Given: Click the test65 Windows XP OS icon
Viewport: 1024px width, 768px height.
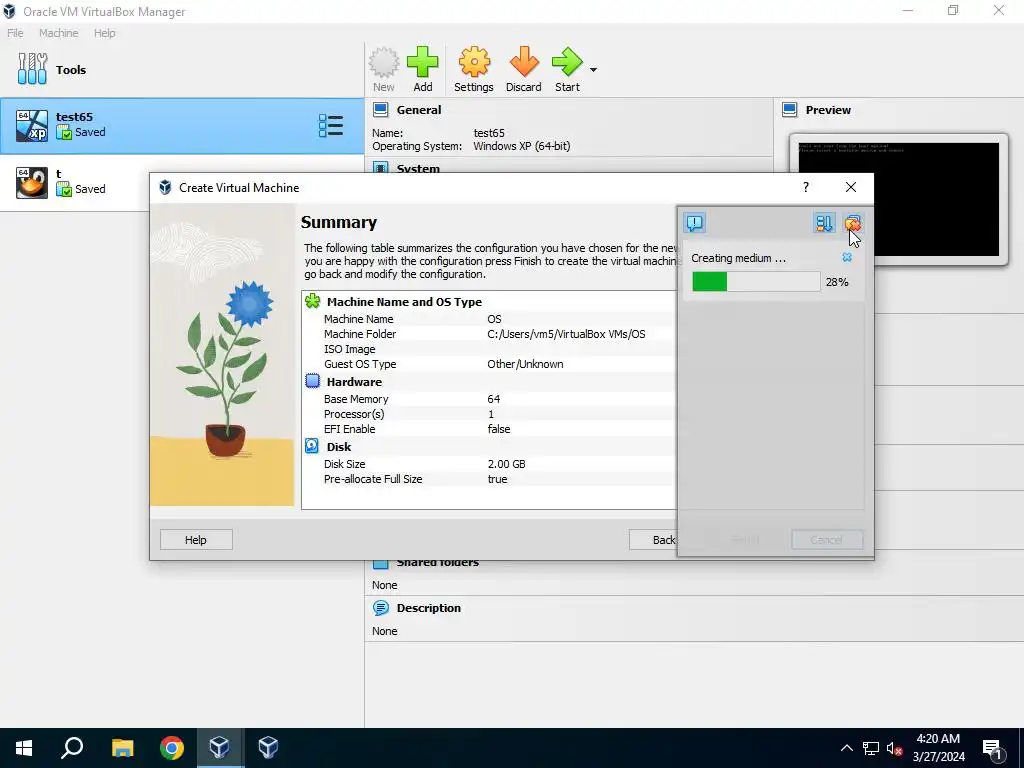Looking at the screenshot, I should click(x=31, y=125).
